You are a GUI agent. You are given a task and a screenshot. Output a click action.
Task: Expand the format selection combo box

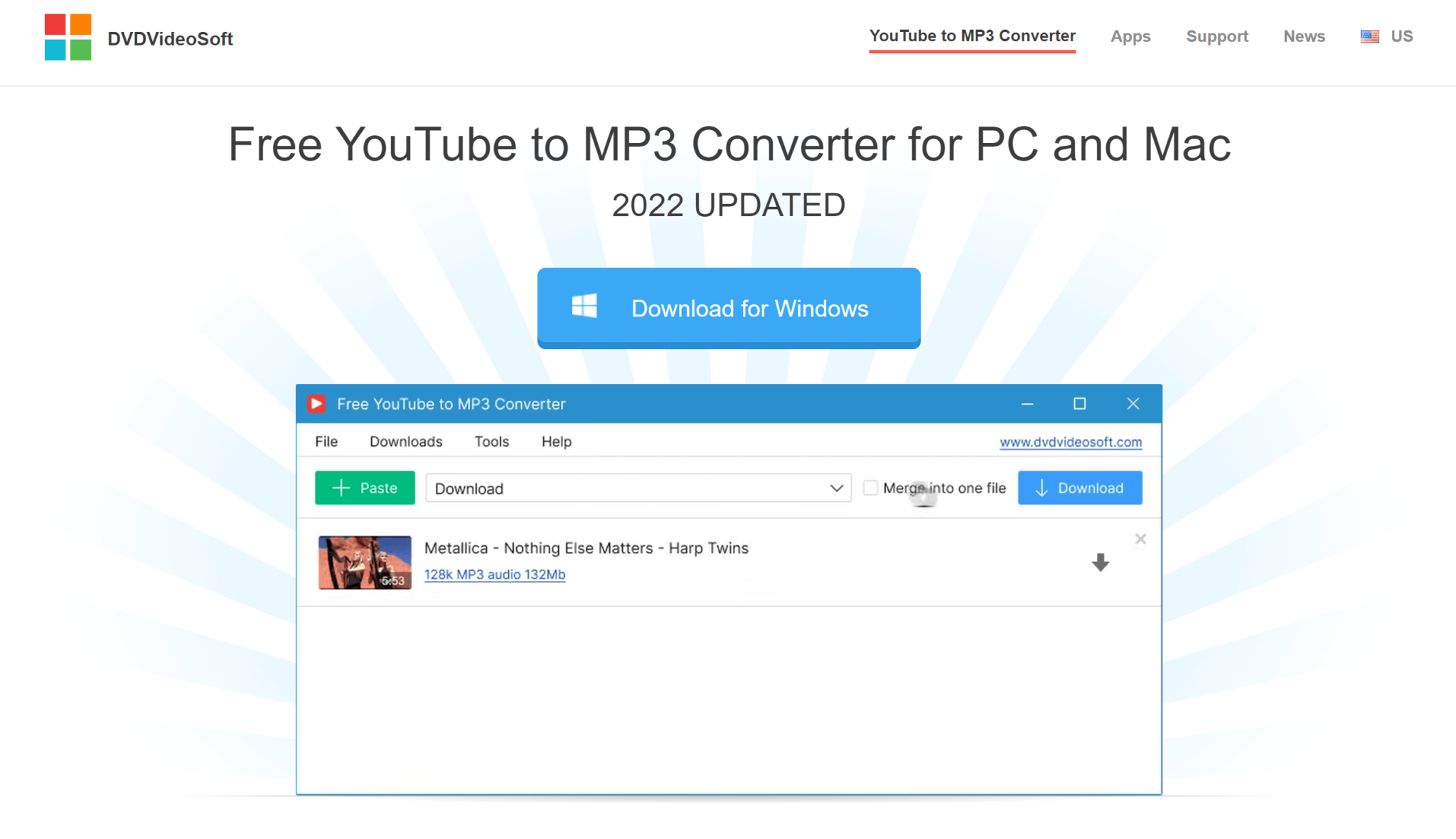pyautogui.click(x=838, y=488)
